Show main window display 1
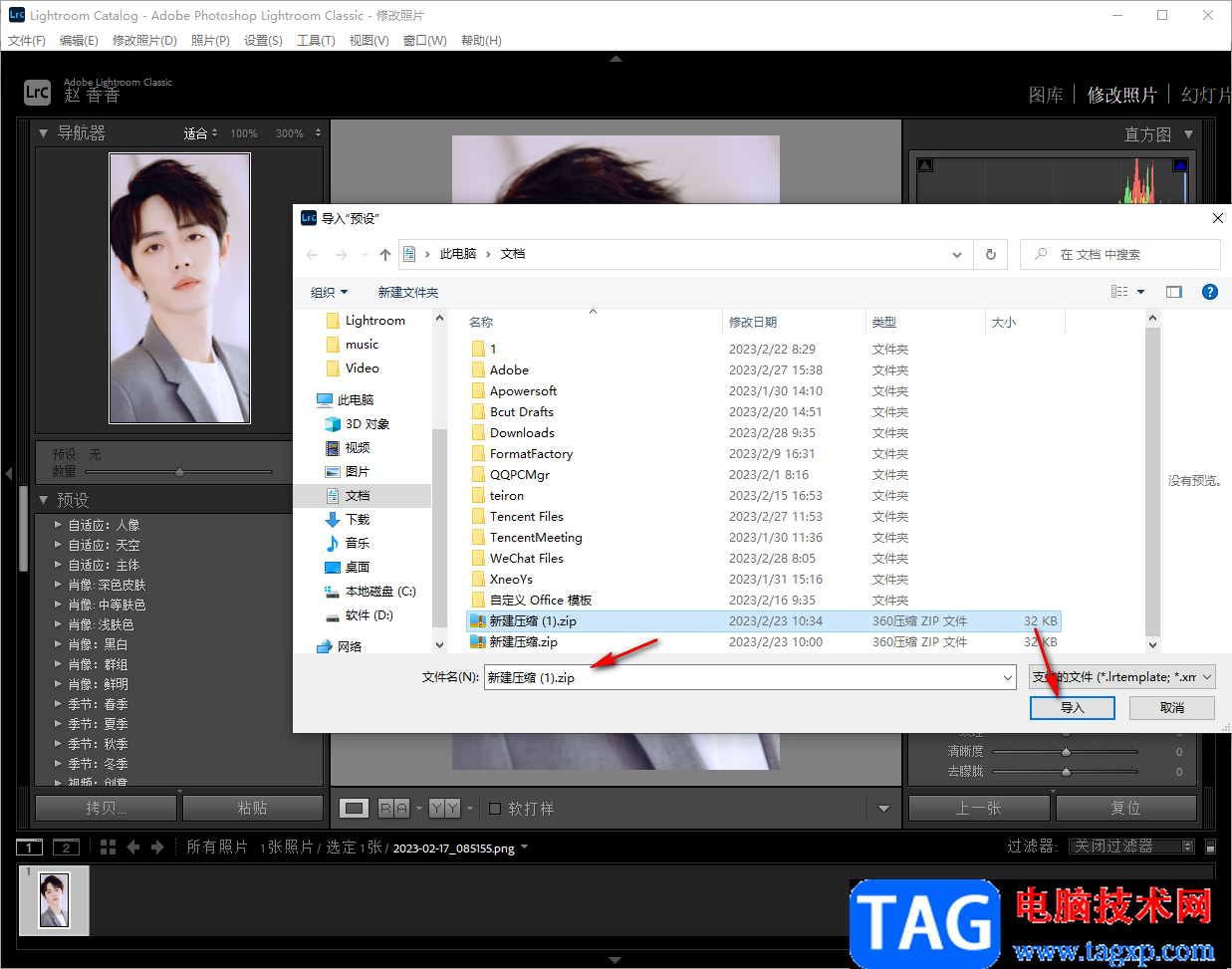 (x=30, y=847)
